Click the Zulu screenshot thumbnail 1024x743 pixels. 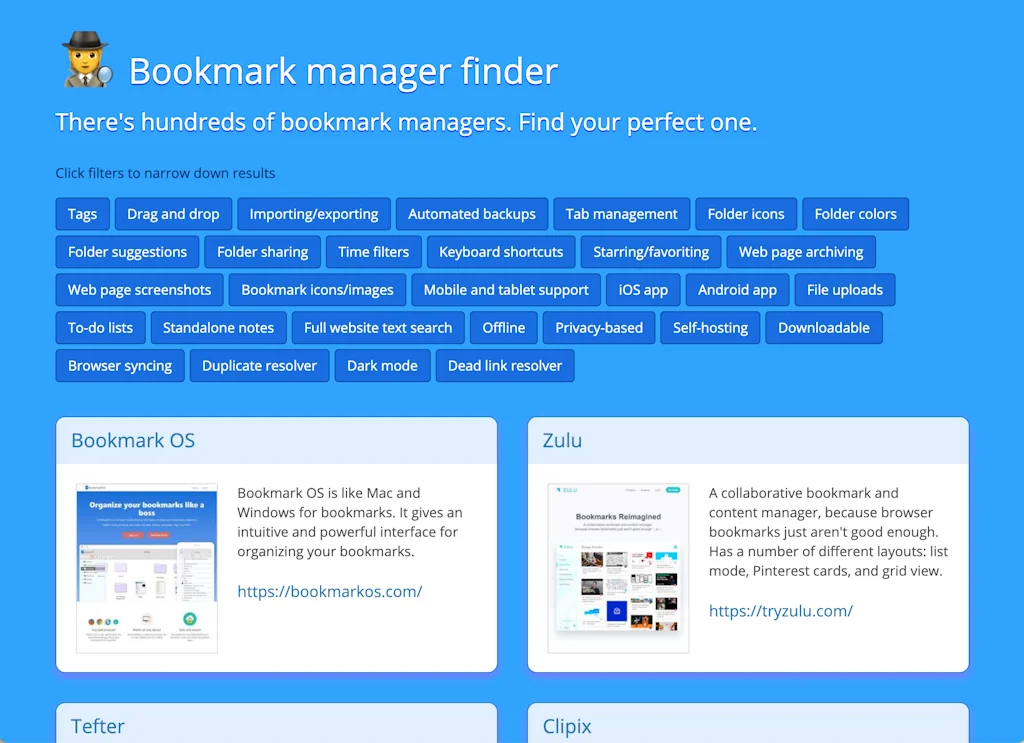[618, 566]
